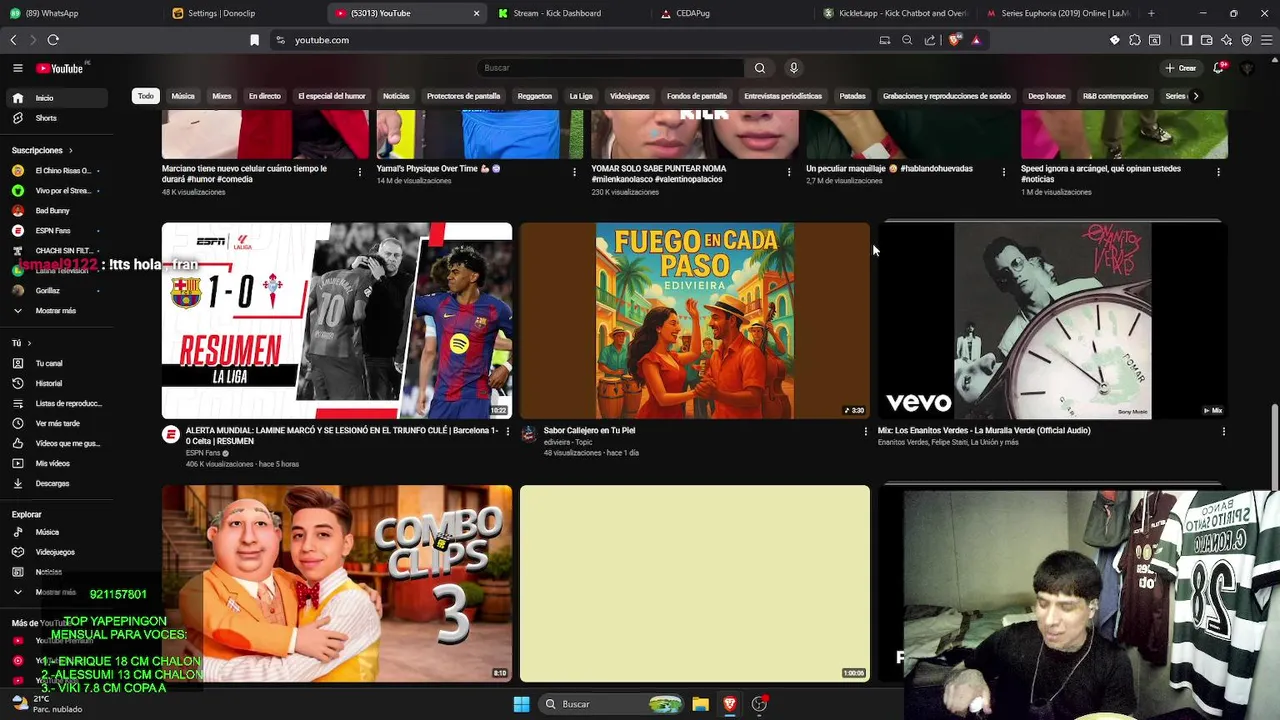Open options menu for Sabor Callejero video
The height and width of the screenshot is (720, 1280).
(x=866, y=431)
